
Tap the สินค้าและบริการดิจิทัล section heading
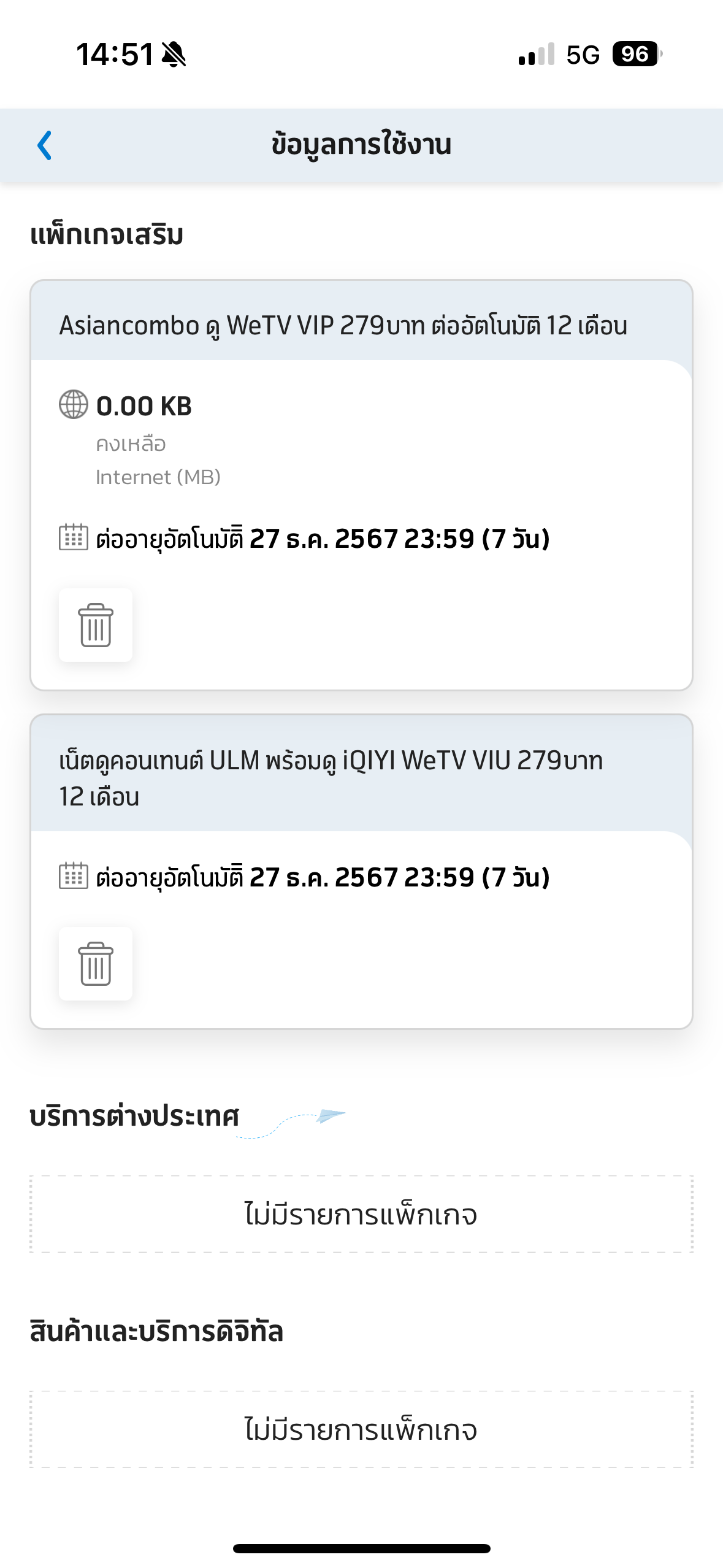pos(156,1331)
